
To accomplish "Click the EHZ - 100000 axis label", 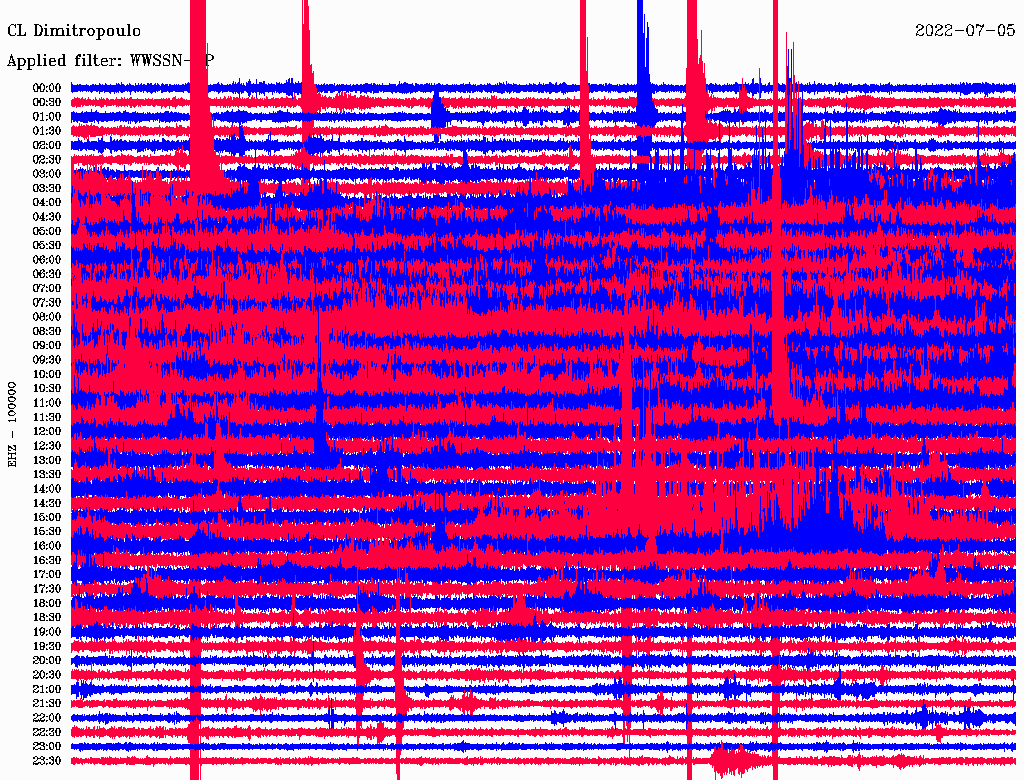I will (12, 425).
